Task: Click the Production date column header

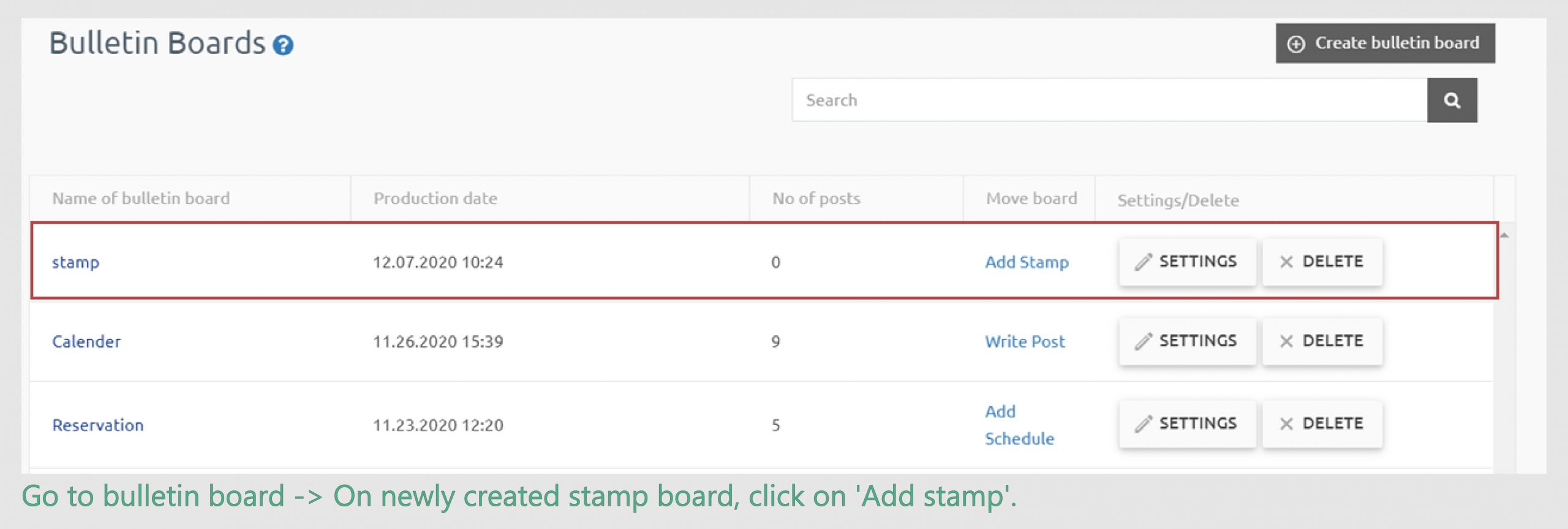Action: 435,199
